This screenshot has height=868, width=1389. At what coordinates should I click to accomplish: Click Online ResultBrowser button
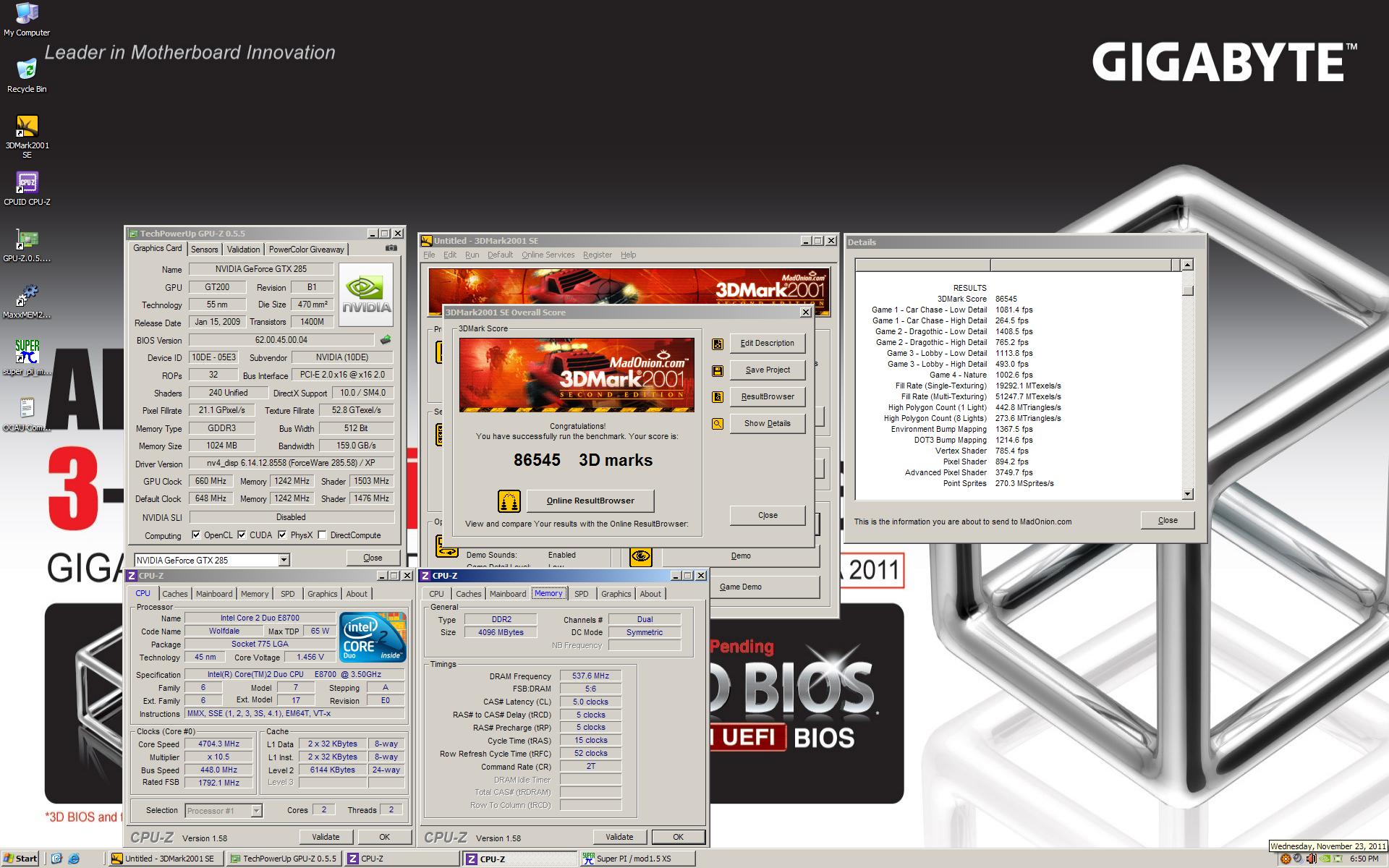tap(590, 501)
